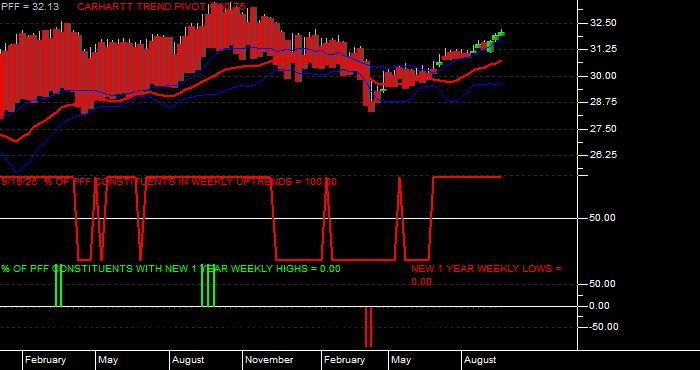Viewport: 700px width, 370px height.
Task: Select the 26.25 price axis value
Action: [604, 155]
